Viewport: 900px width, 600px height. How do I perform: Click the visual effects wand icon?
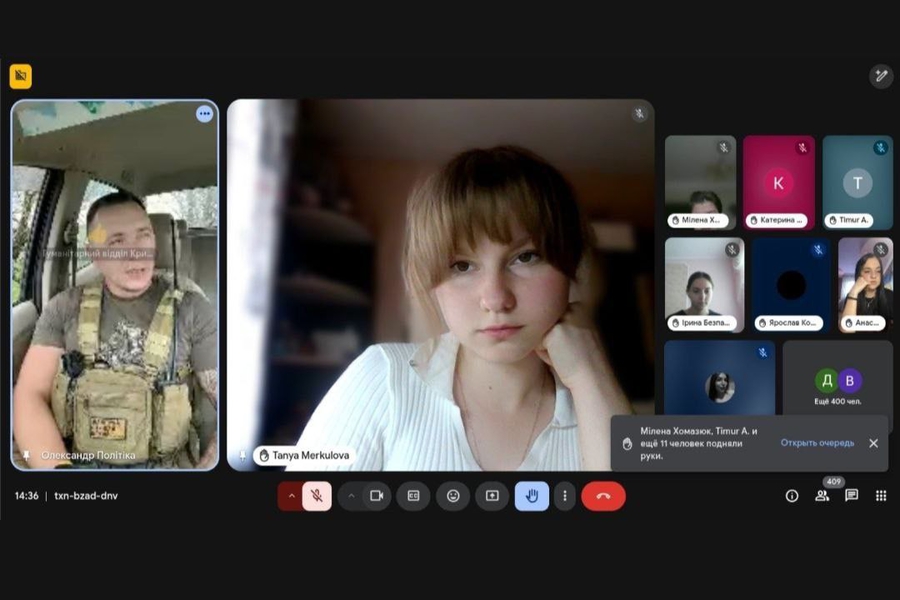point(881,76)
